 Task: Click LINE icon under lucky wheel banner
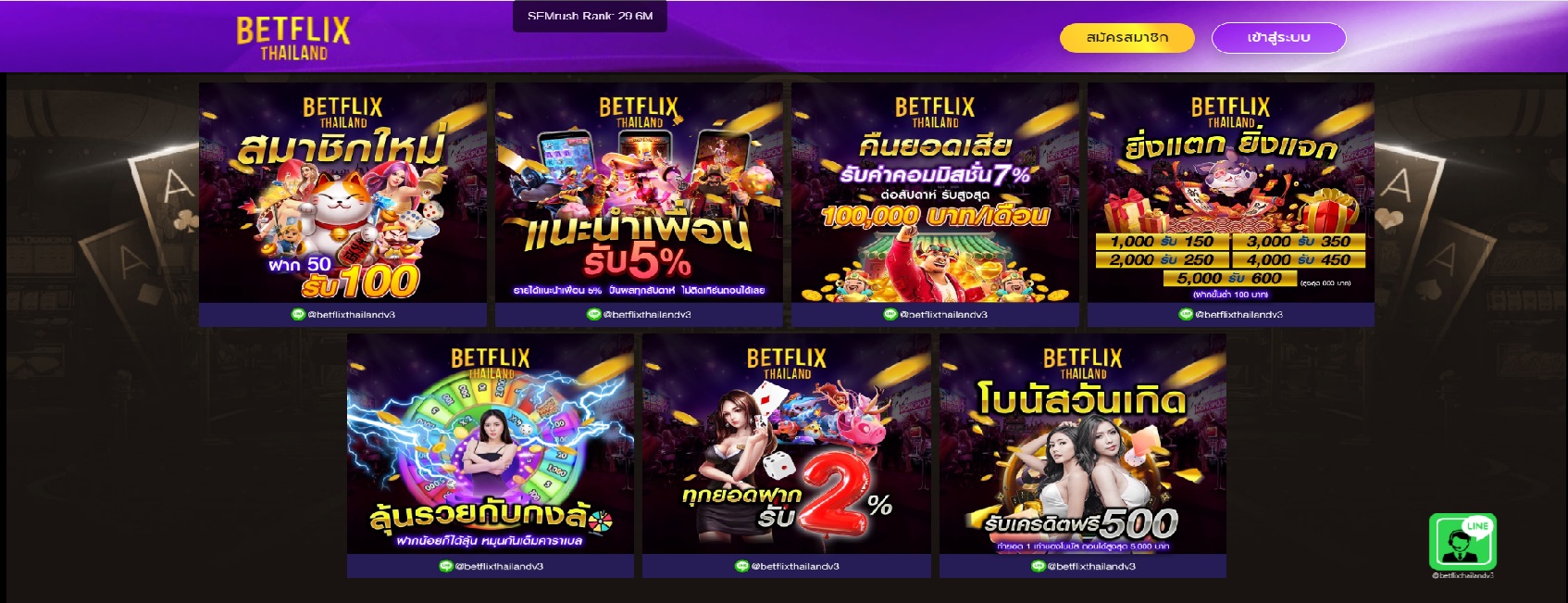tap(446, 566)
